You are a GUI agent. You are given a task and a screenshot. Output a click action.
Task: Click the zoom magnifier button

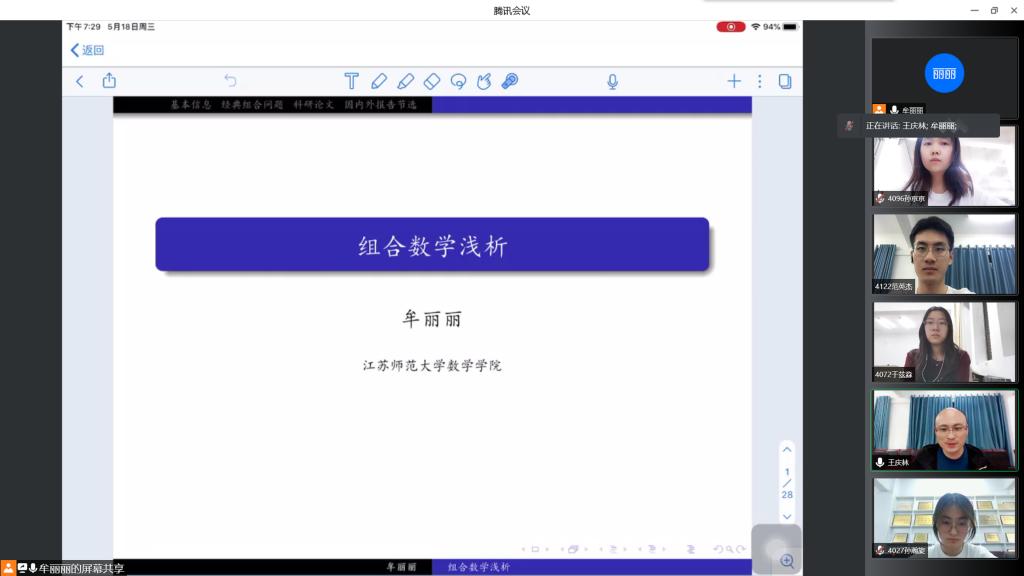(x=786, y=561)
